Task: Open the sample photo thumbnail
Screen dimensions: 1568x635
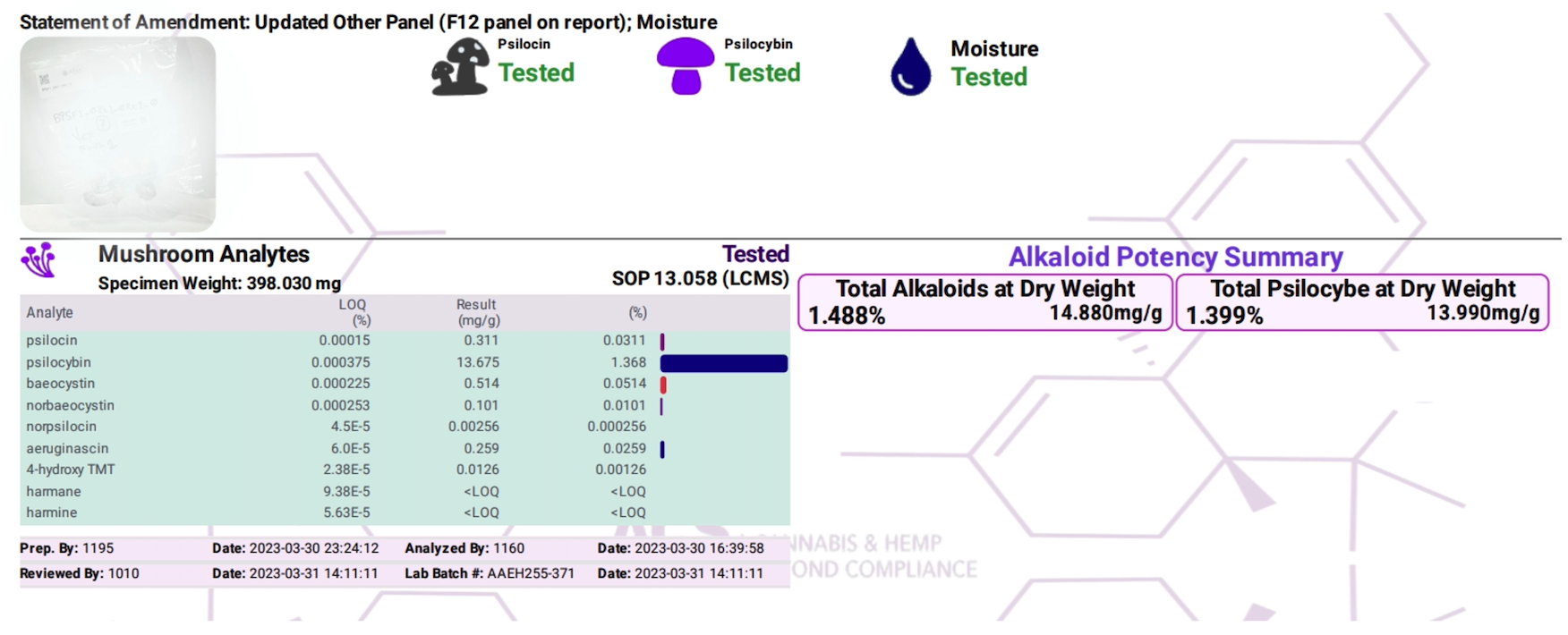Action: [117, 134]
